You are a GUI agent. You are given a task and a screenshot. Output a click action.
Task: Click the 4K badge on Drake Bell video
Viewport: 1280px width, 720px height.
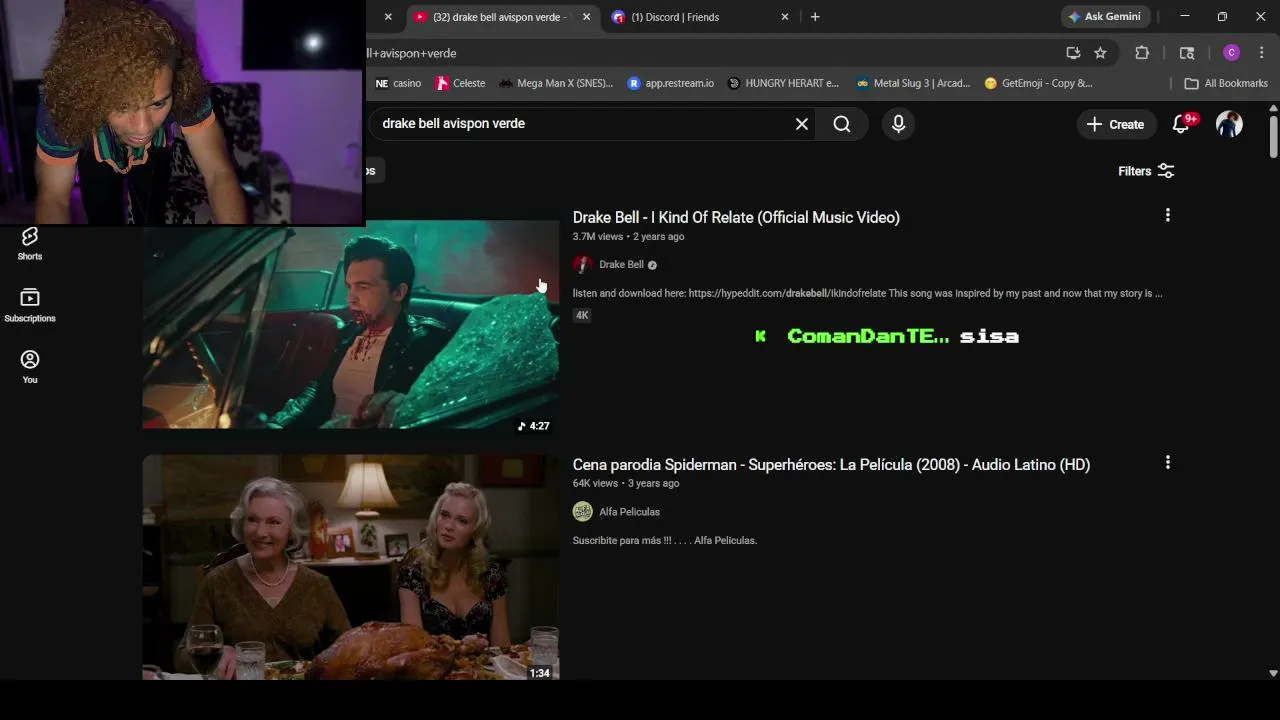coord(582,315)
